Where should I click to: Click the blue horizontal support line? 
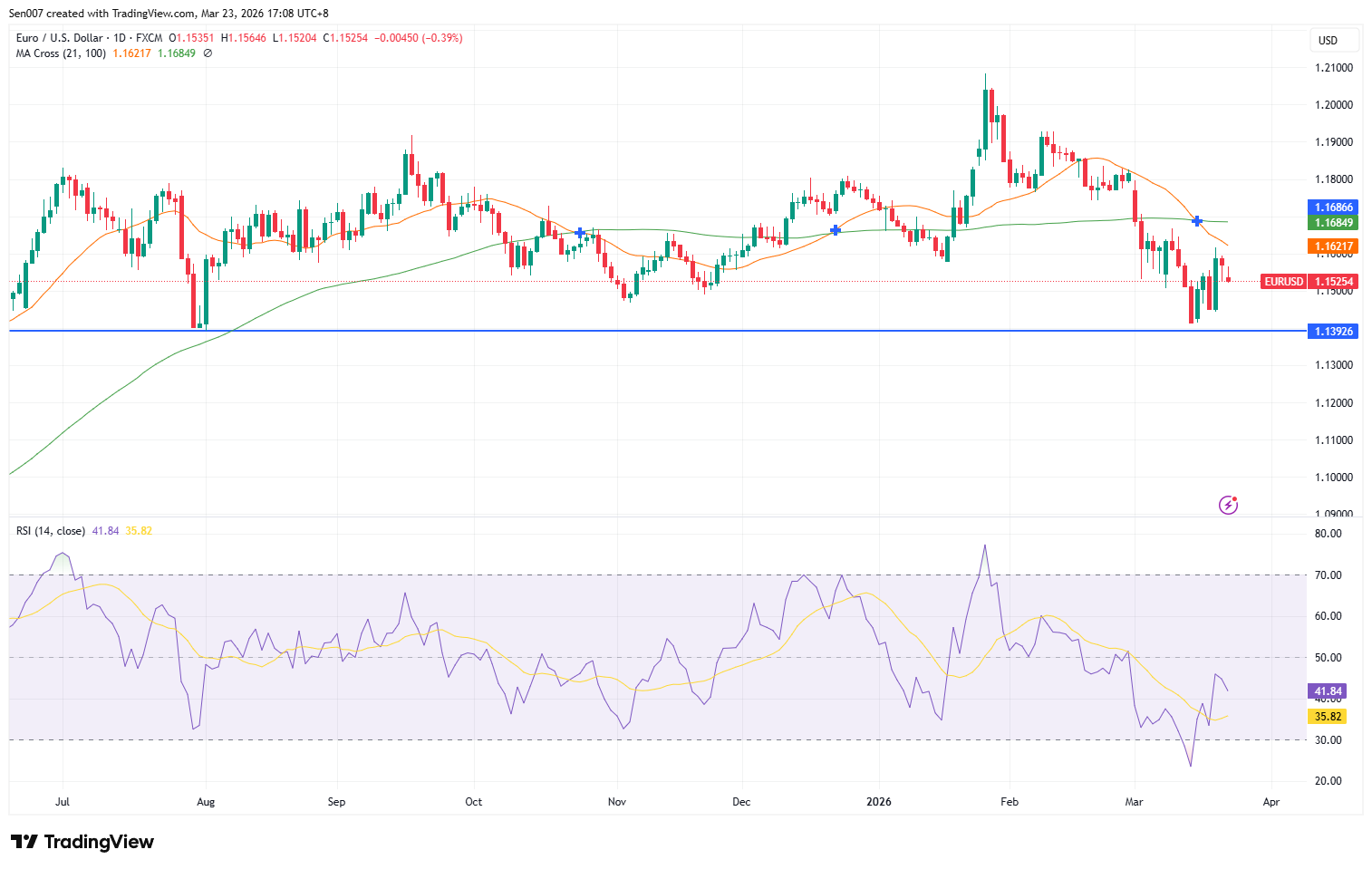tap(634, 331)
